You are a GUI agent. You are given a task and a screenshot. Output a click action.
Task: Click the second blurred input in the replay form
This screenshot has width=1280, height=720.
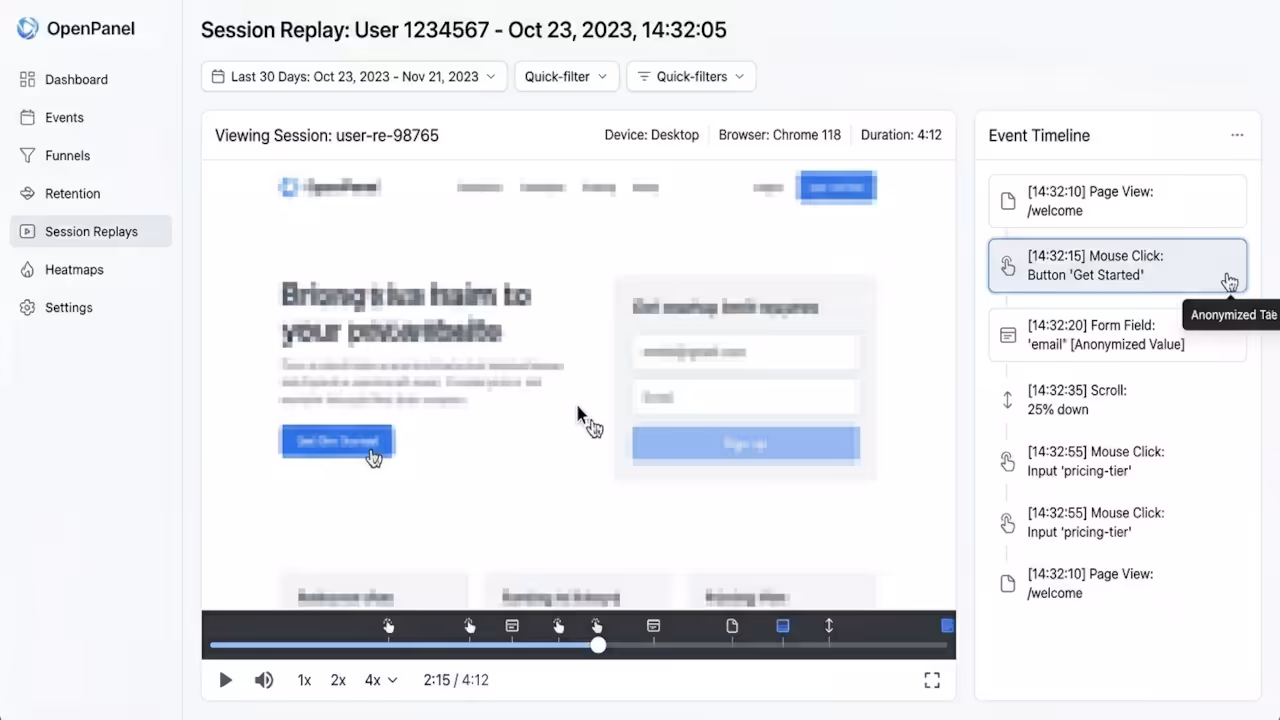click(x=746, y=397)
